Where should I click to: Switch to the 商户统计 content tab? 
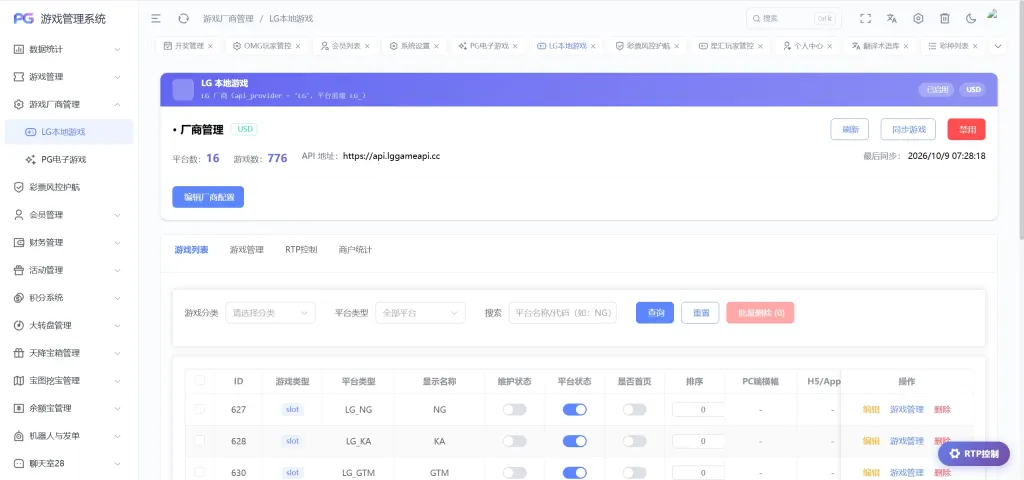click(355, 249)
